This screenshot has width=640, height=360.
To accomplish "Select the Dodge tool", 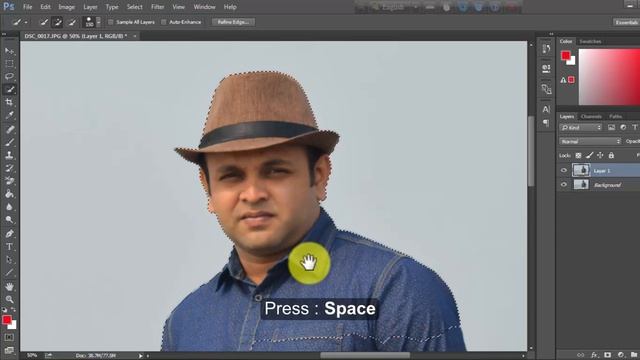I will (x=9, y=220).
